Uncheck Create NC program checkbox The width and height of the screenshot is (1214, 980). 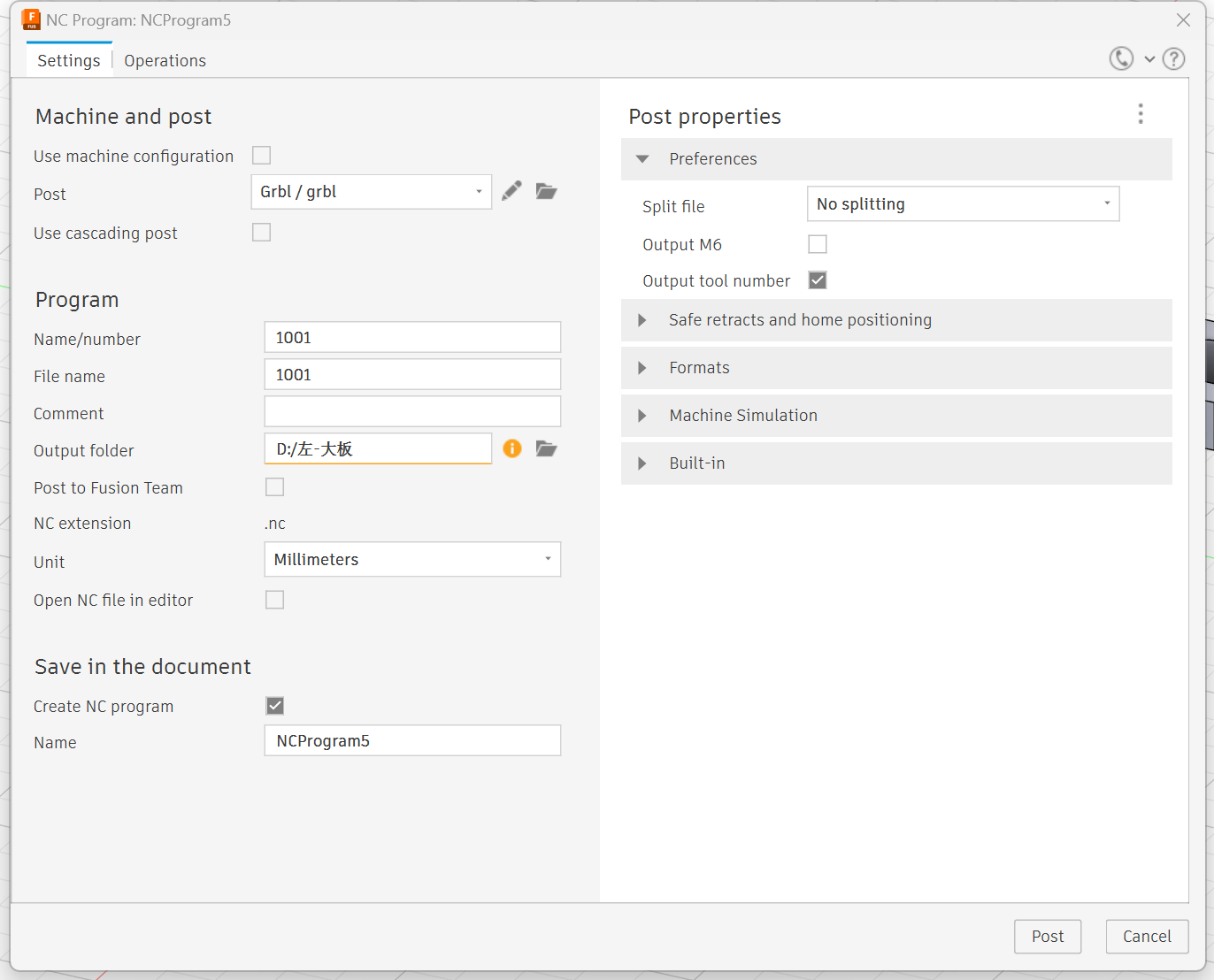275,706
